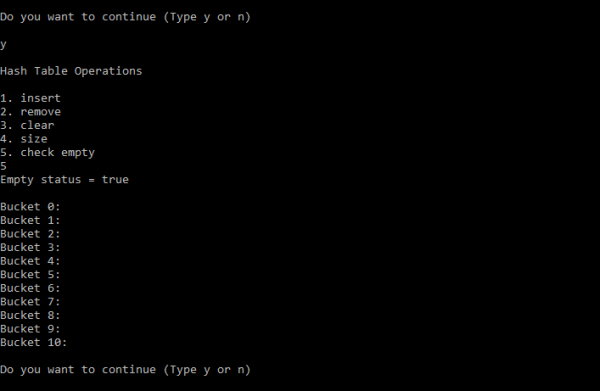Click the typed 'y' response line
The width and height of the screenshot is (600, 391).
tap(3, 45)
